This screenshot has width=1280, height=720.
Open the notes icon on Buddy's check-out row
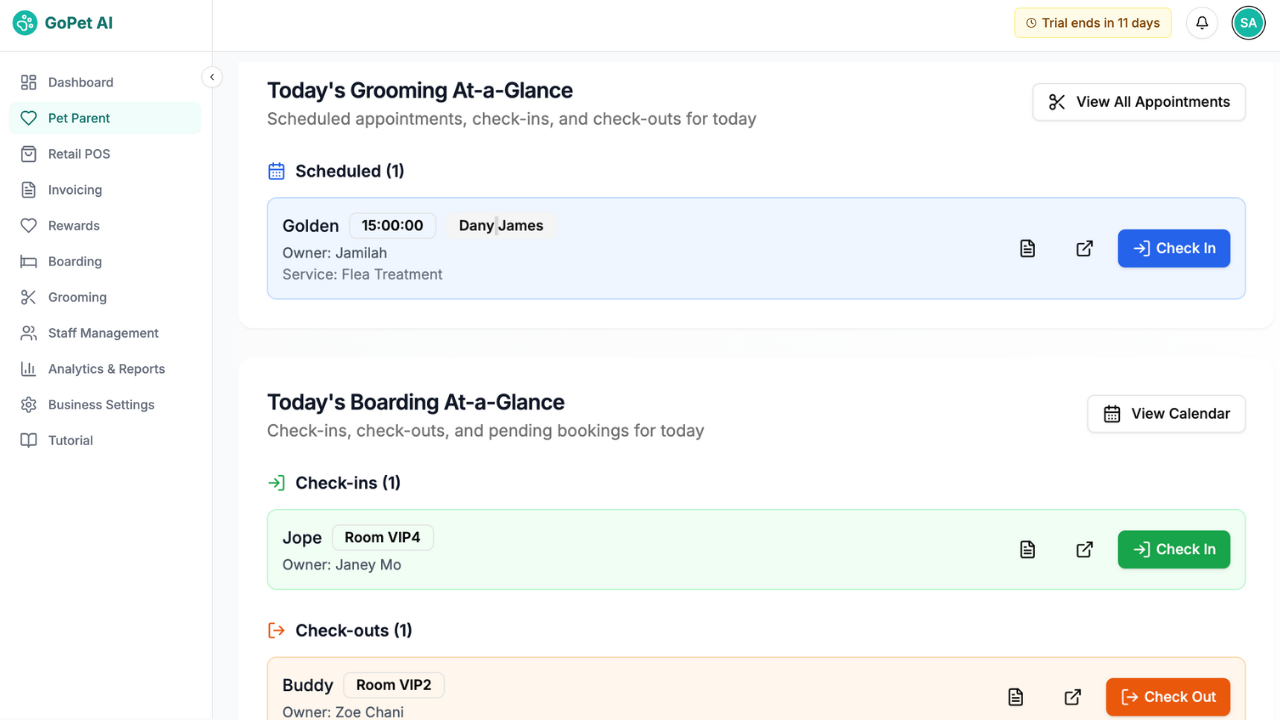pos(1015,697)
